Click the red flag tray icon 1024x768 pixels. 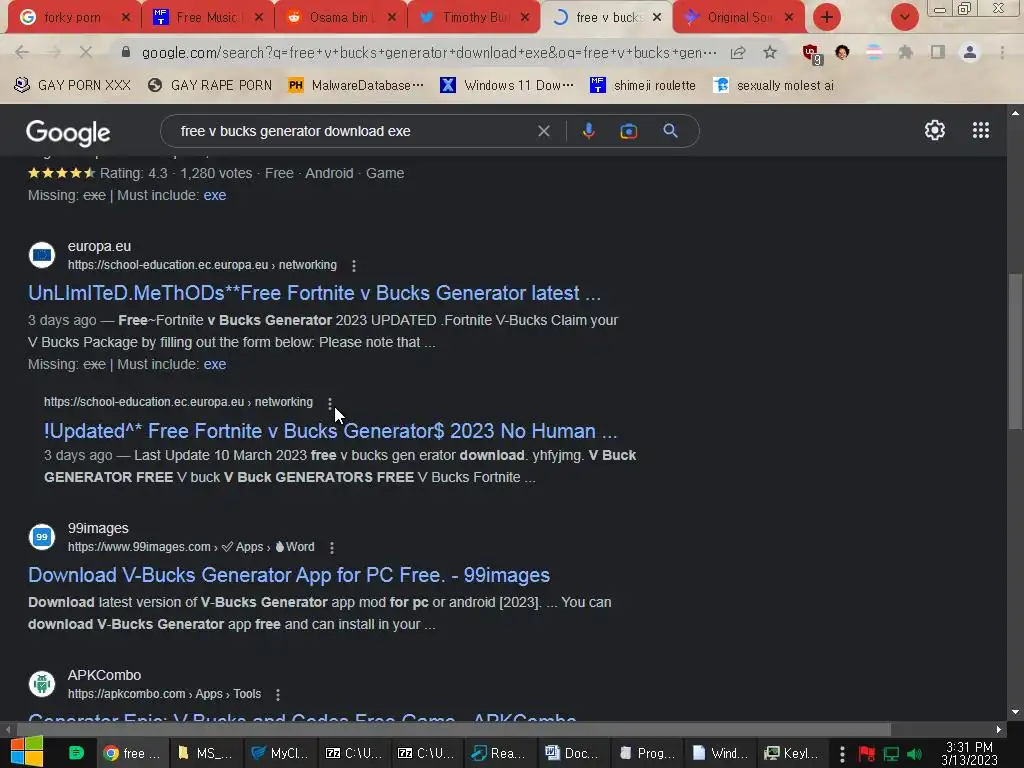867,754
